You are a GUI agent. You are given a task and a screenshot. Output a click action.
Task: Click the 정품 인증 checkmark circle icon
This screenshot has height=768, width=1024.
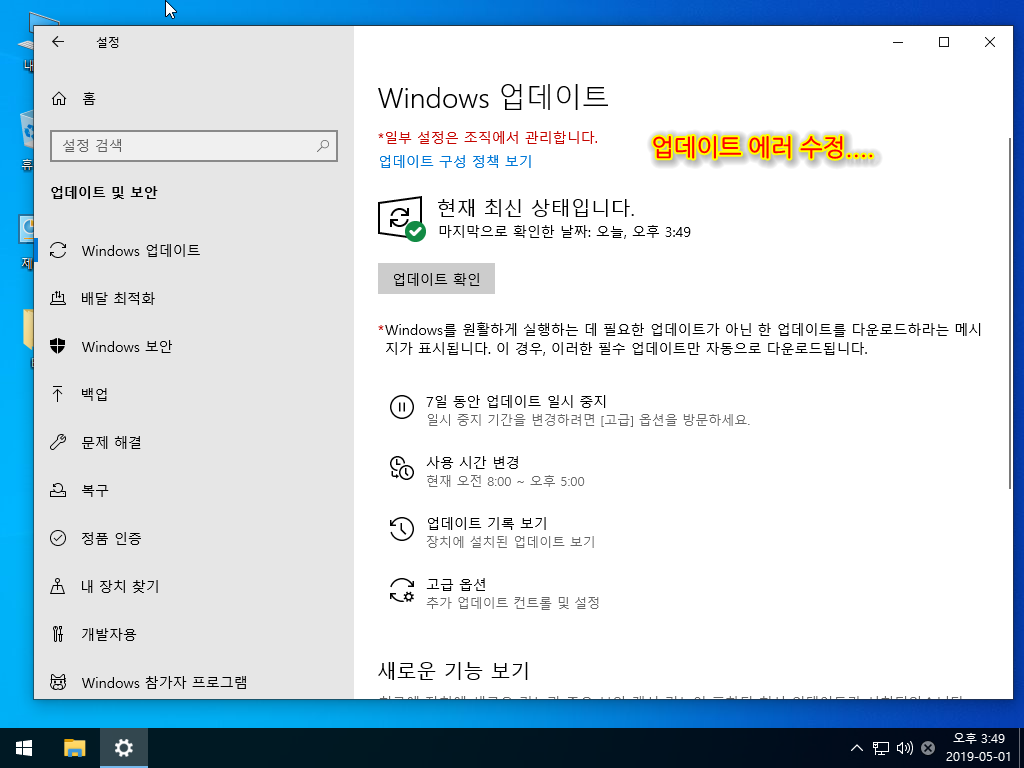(x=58, y=538)
